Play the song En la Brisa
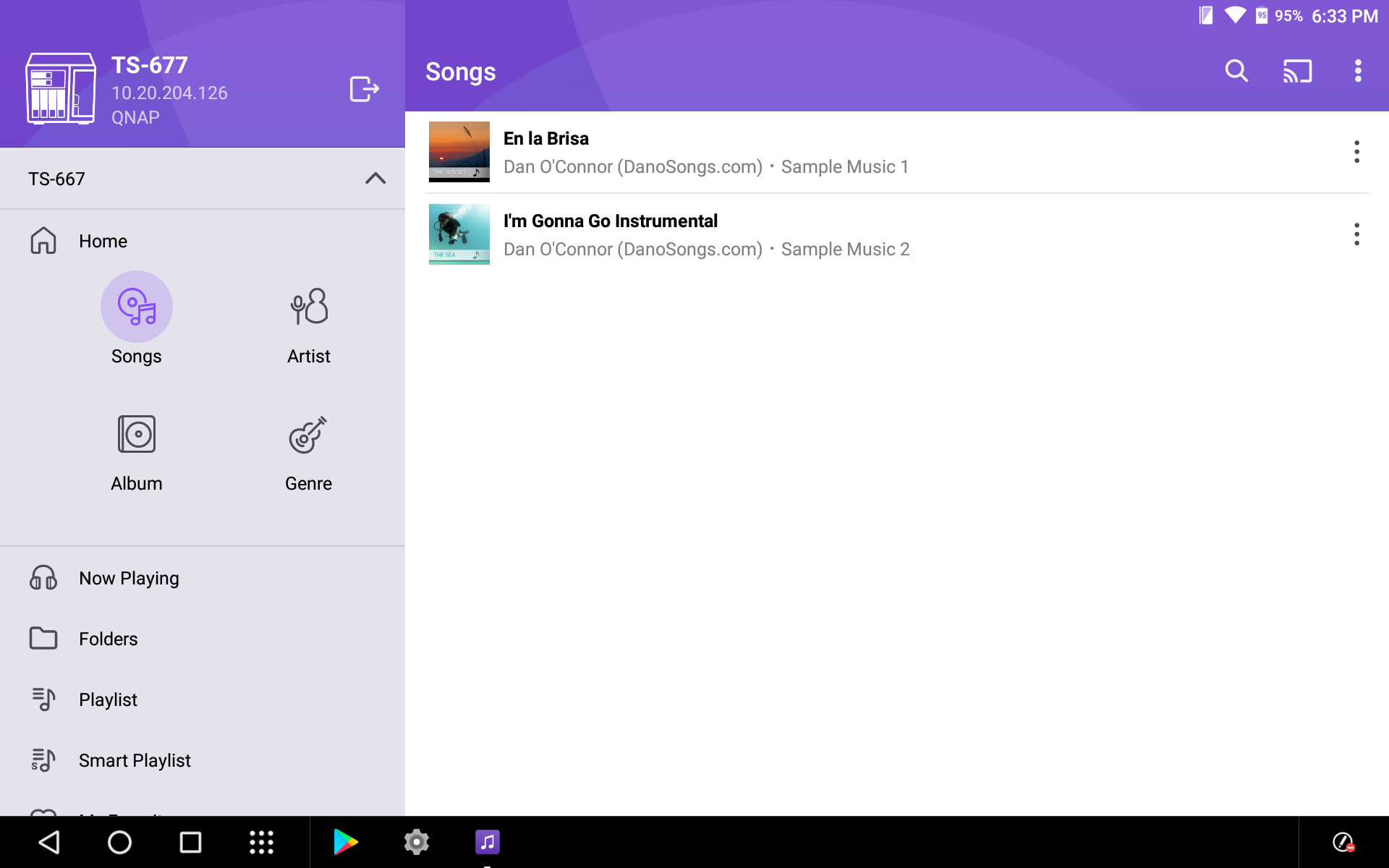This screenshot has height=868, width=1389. click(x=897, y=152)
